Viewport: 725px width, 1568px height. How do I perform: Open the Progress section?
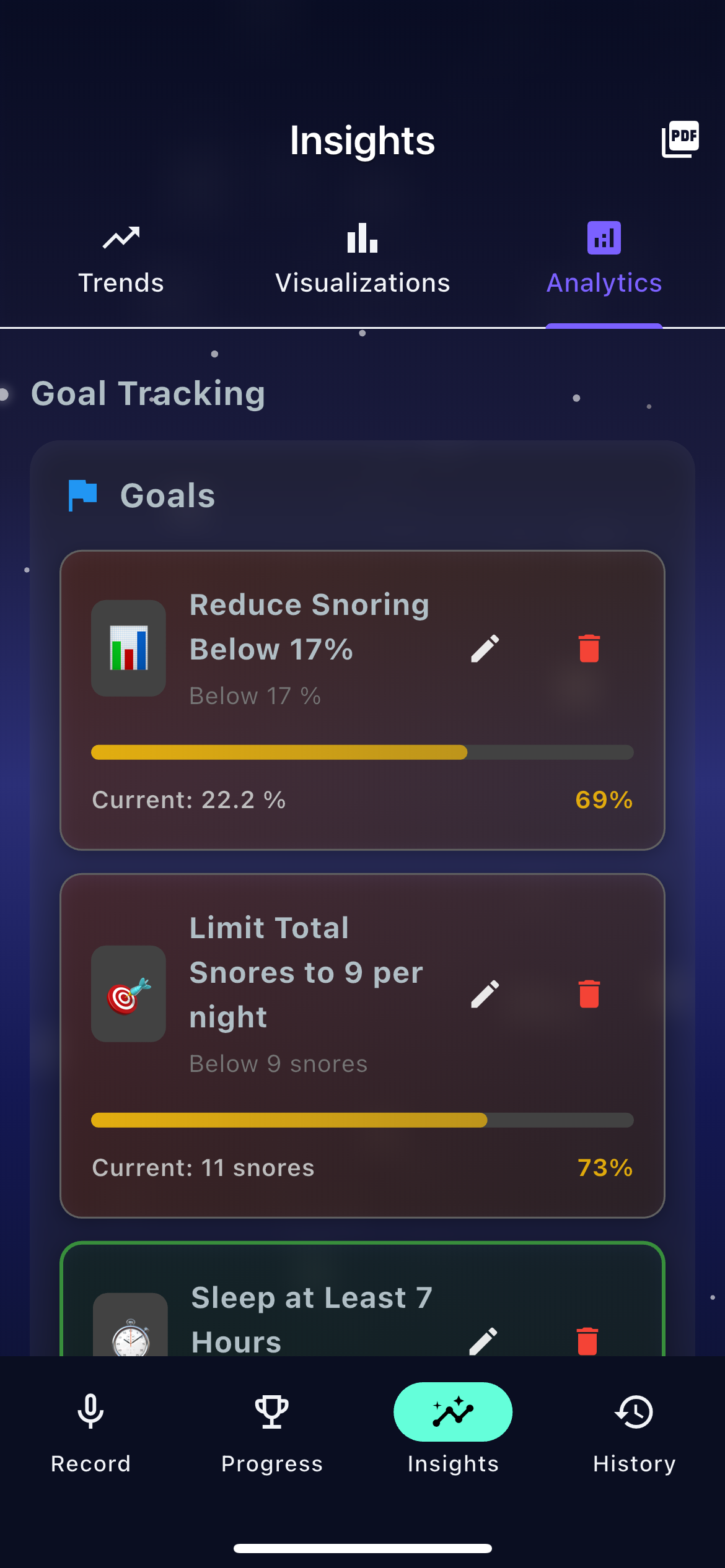pyautogui.click(x=272, y=1432)
